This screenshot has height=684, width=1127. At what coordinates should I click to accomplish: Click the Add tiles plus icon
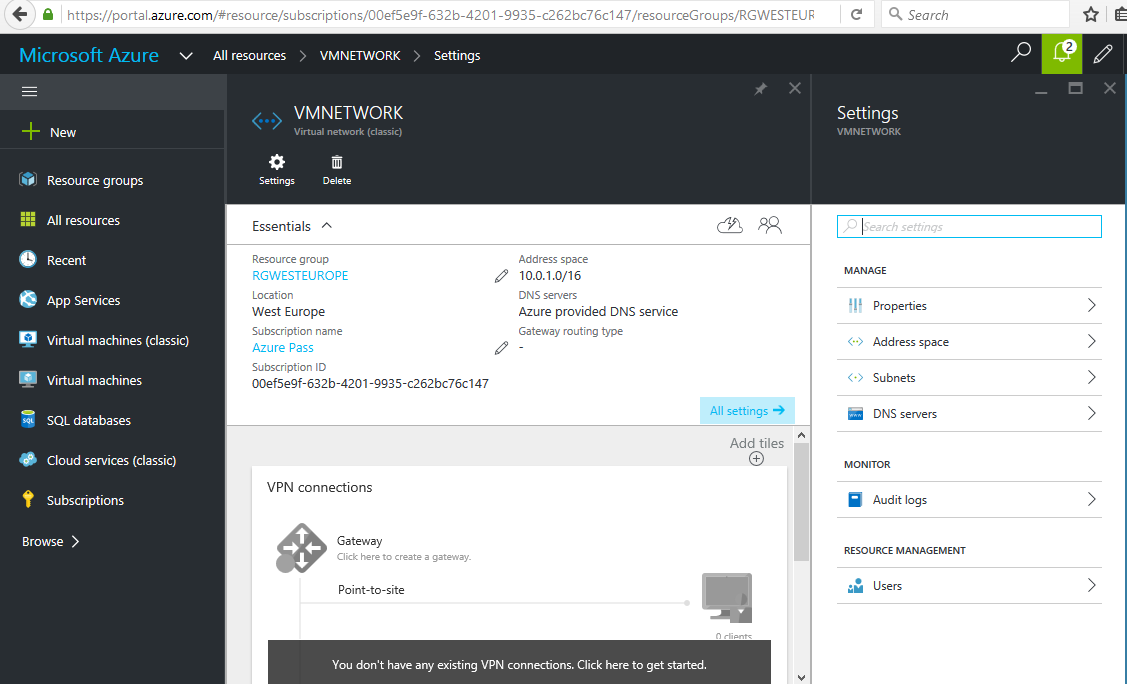pyautogui.click(x=756, y=459)
